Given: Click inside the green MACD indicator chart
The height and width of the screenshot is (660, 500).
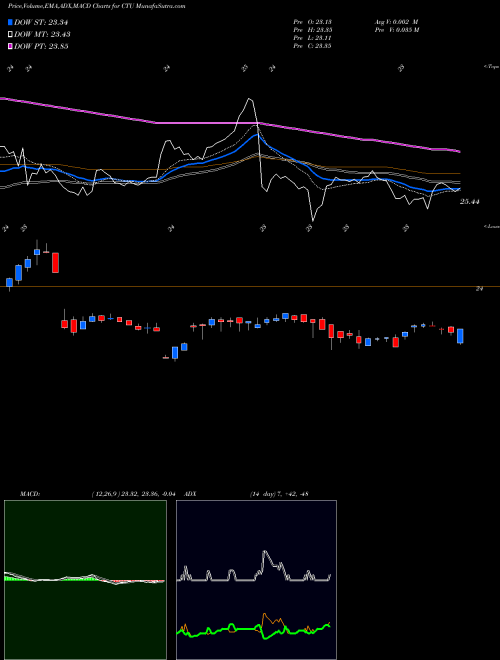Looking at the screenshot, I should (x=85, y=580).
